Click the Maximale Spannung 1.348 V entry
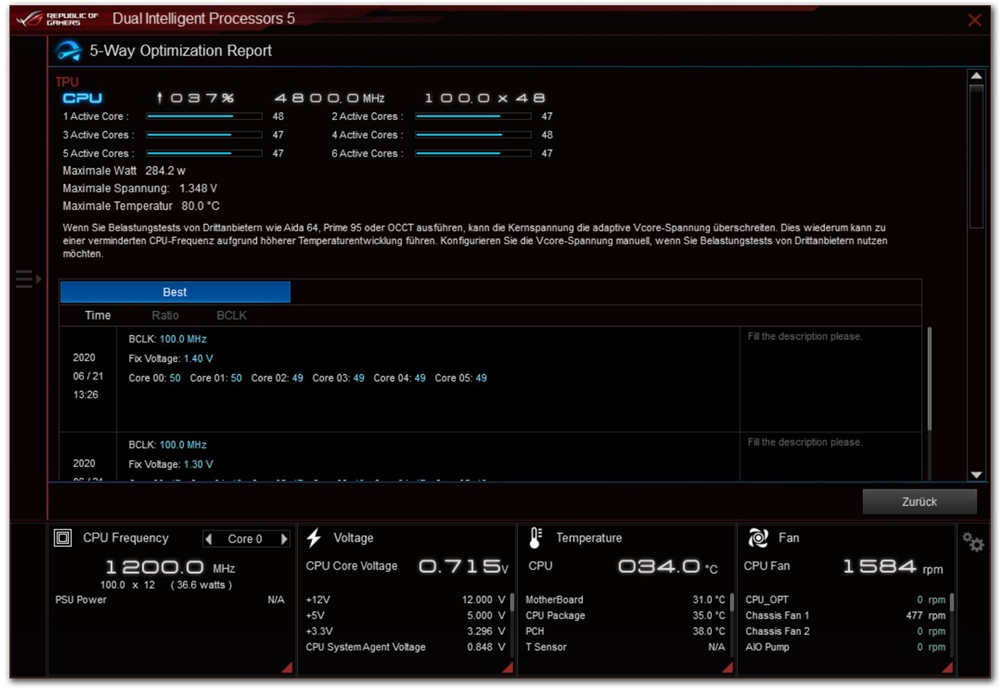This screenshot has width=1000, height=688. (x=140, y=189)
